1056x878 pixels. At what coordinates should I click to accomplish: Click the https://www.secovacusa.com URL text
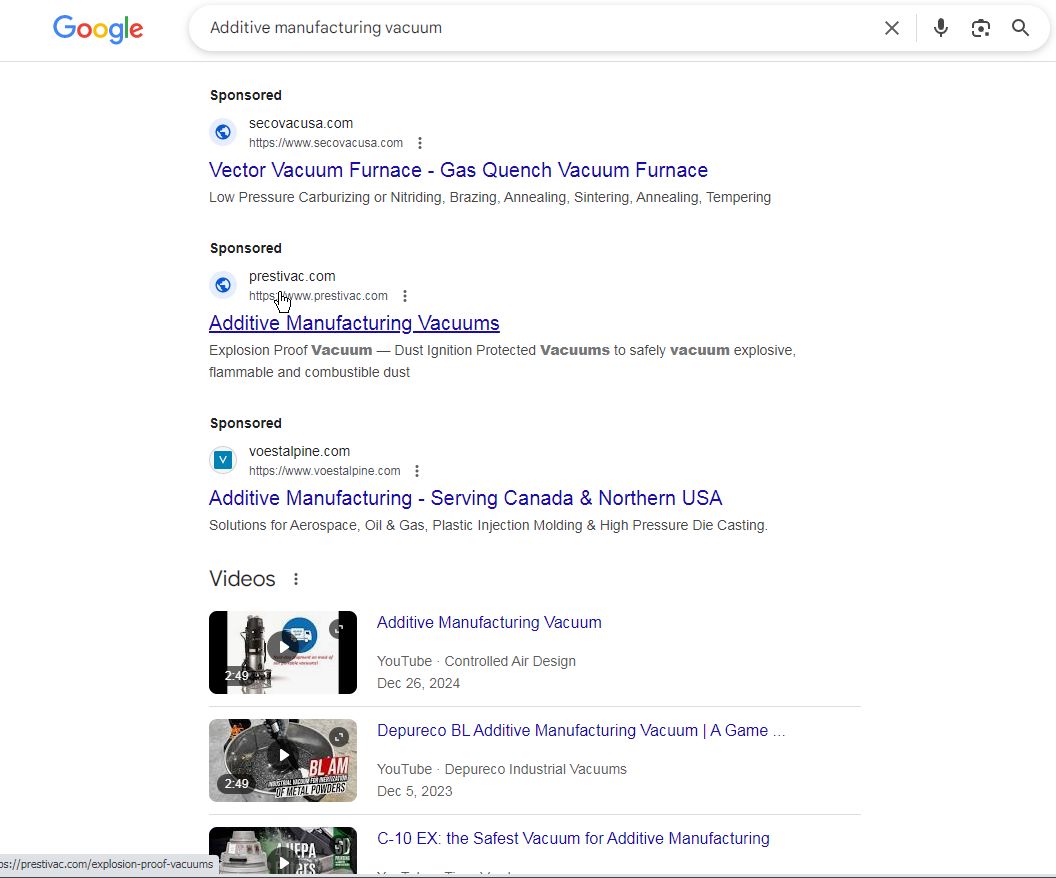coord(326,143)
